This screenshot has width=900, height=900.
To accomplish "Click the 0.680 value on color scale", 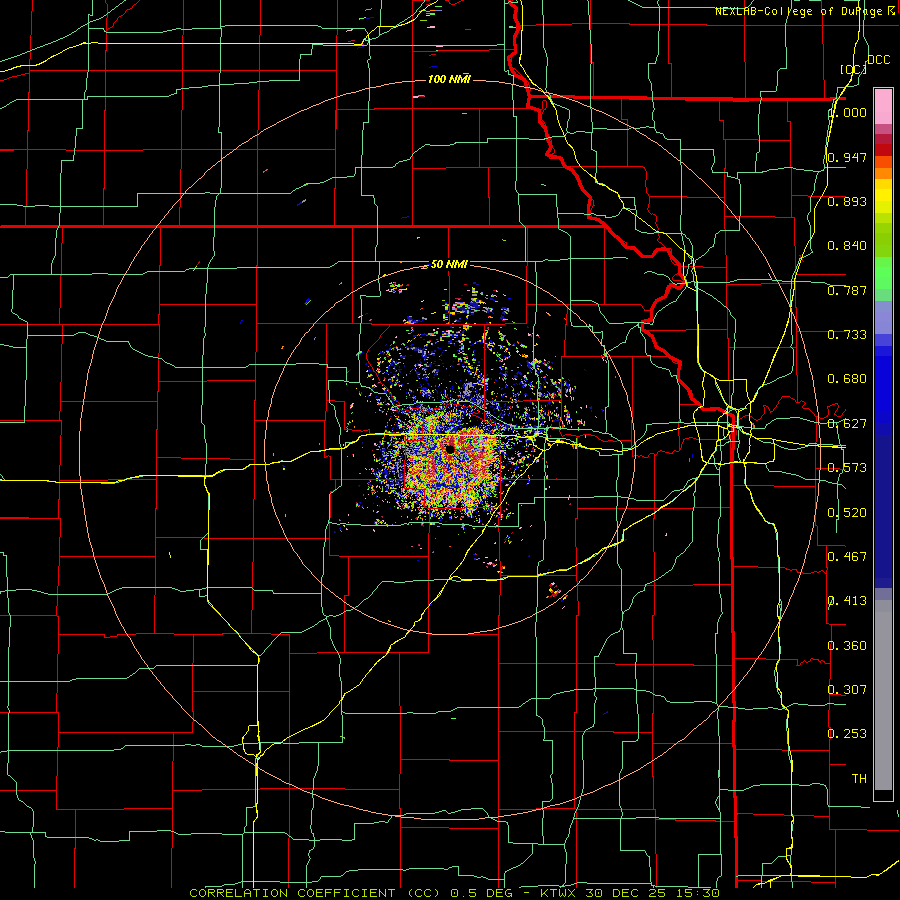I will pyautogui.click(x=847, y=379).
